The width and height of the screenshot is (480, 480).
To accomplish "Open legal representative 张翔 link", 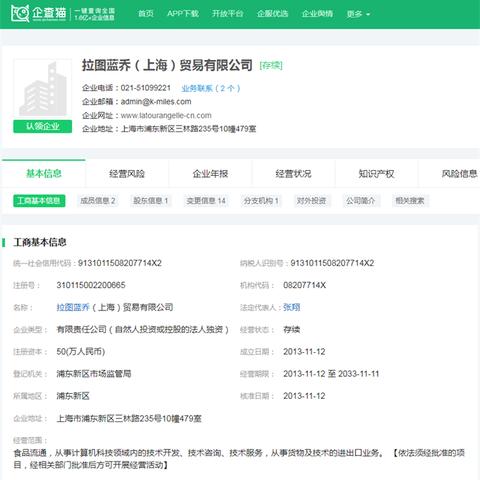I will [292, 307].
